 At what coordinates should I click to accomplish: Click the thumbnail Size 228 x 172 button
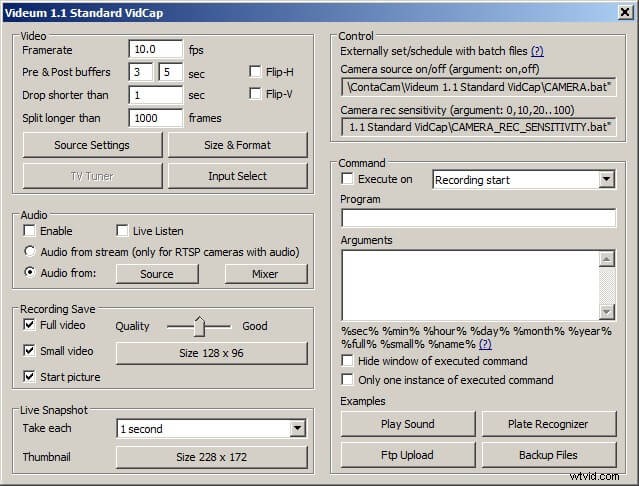tap(212, 457)
